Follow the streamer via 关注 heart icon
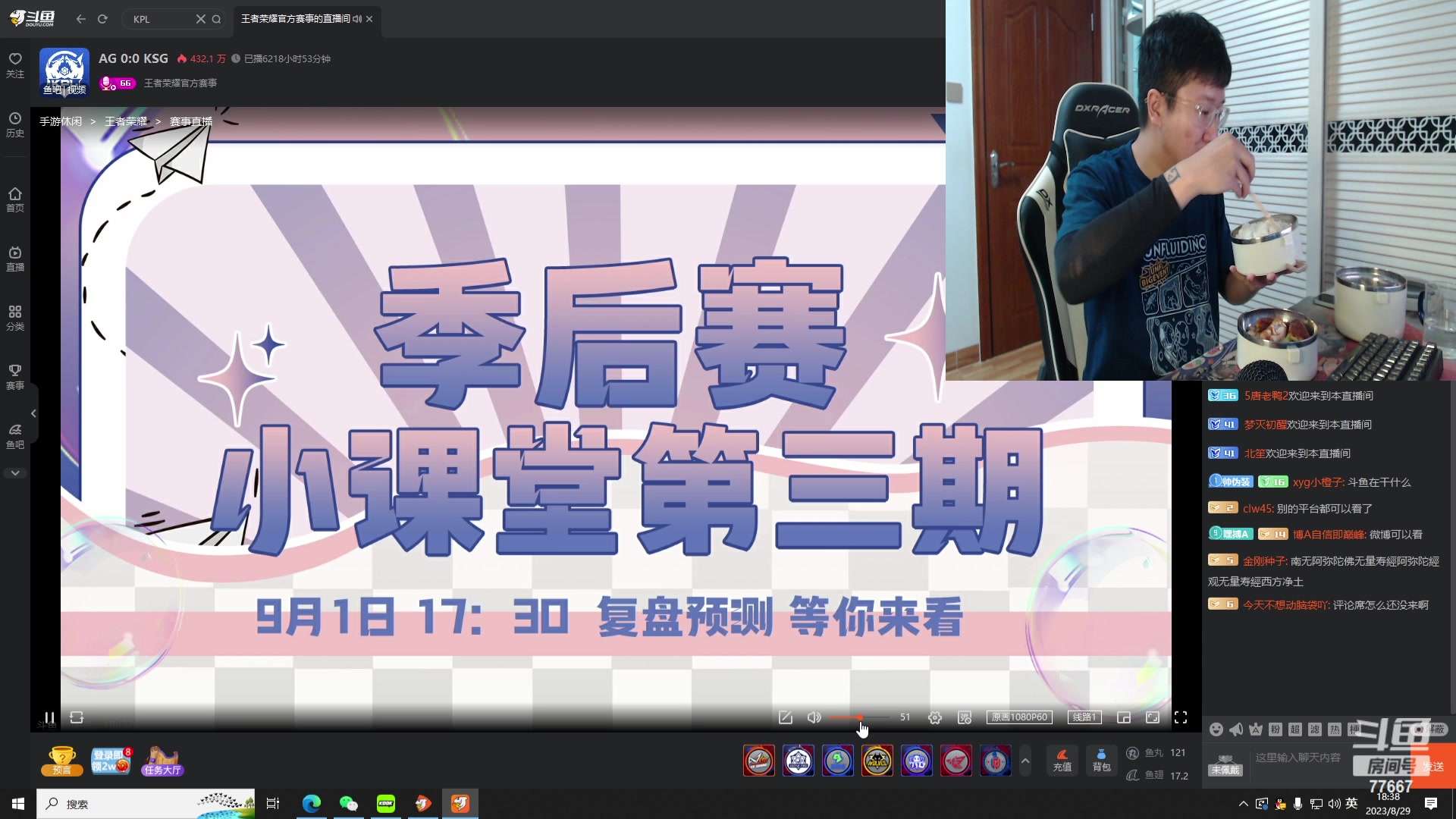This screenshot has width=1456, height=819. 15,65
